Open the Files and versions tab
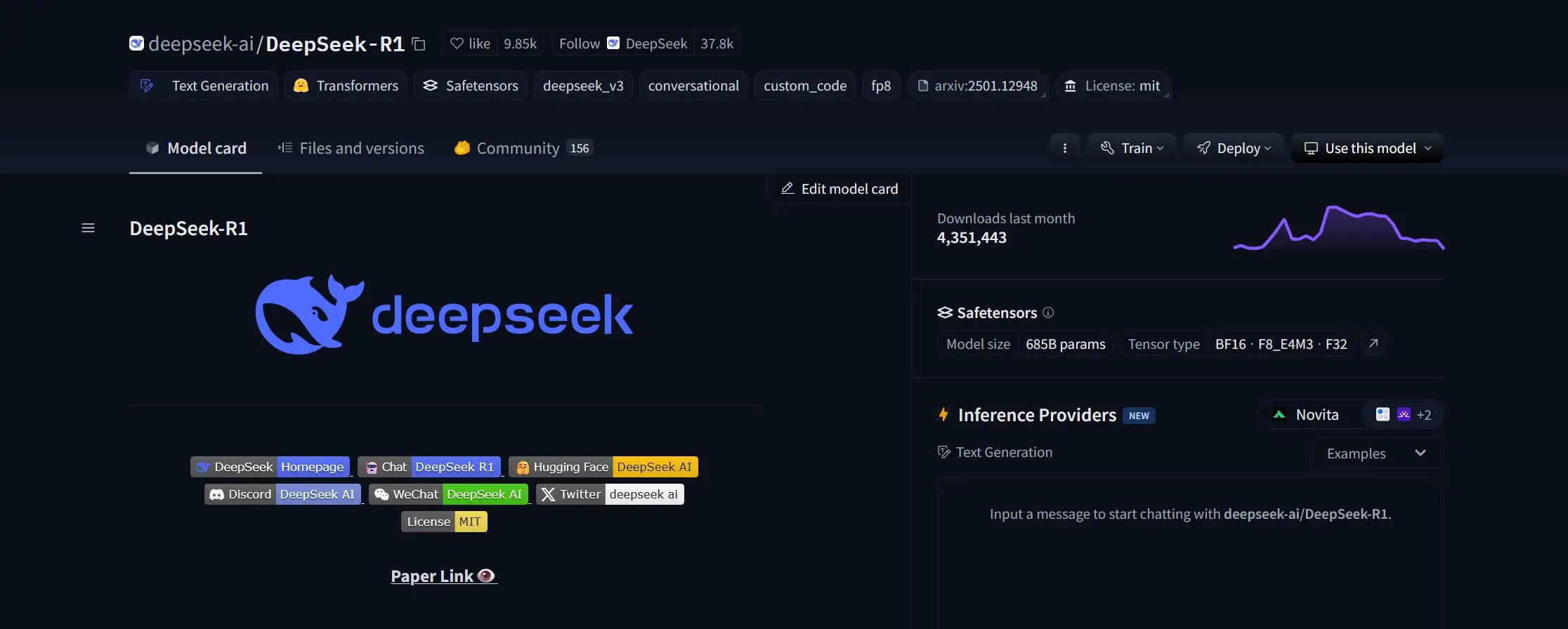 pyautogui.click(x=351, y=148)
